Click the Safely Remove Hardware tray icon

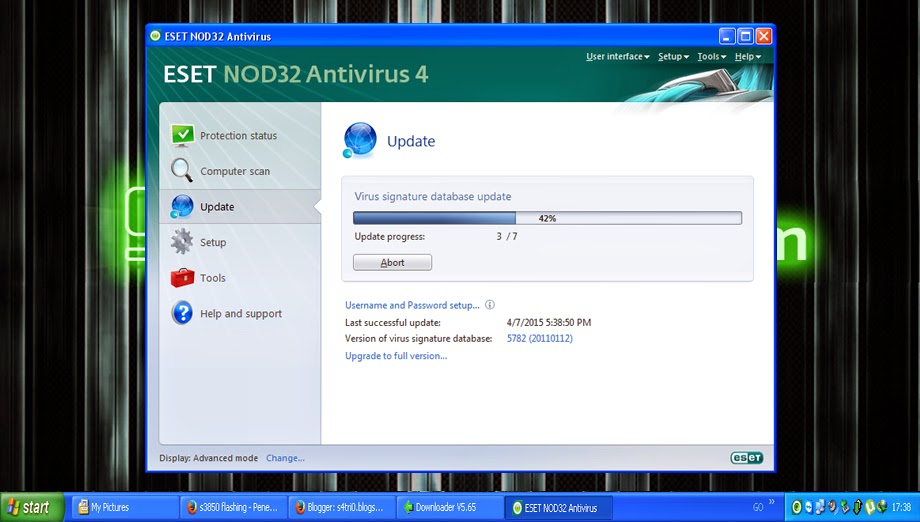845,507
